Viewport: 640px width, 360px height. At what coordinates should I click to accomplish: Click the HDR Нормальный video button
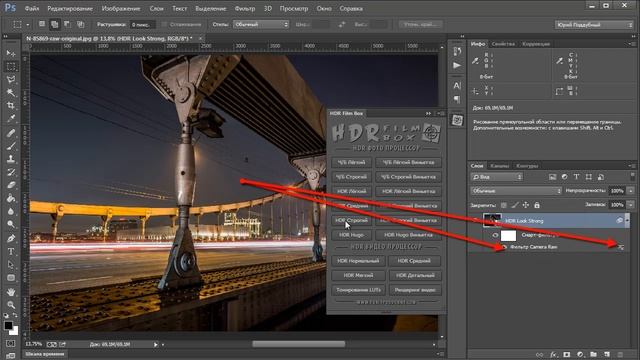tap(358, 261)
